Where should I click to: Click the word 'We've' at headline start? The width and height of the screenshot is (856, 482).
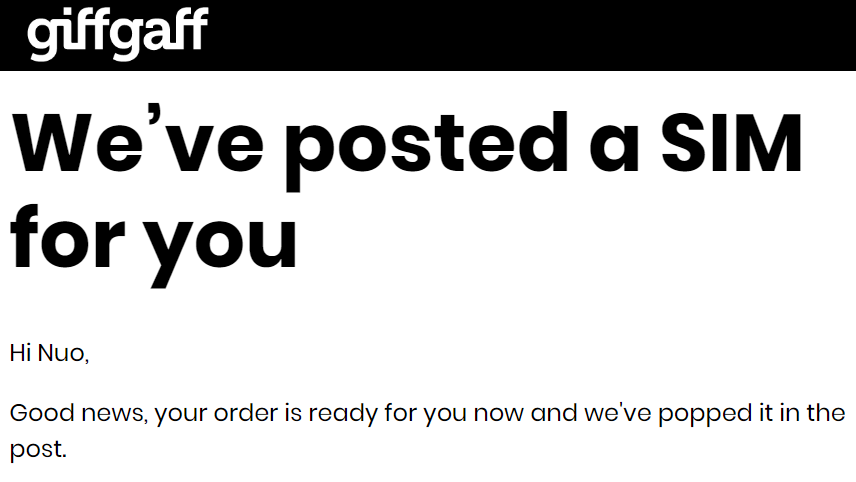pos(138,140)
